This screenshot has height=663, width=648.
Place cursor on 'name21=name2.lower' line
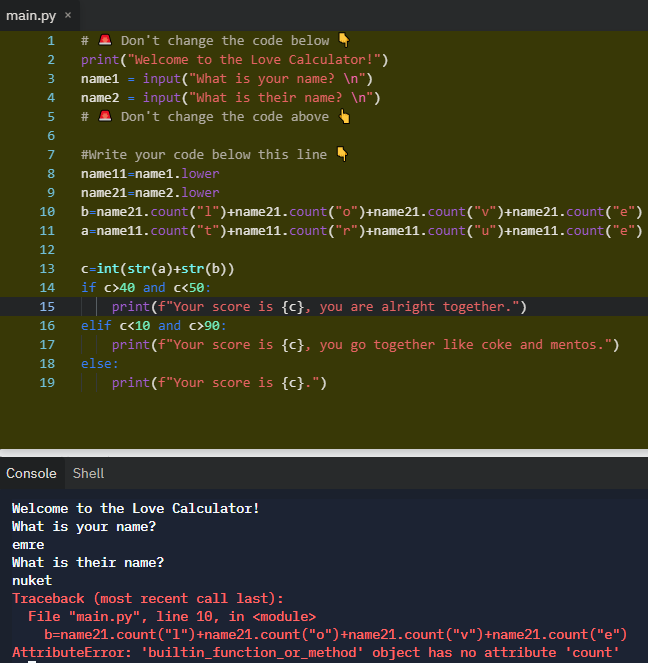click(150, 192)
